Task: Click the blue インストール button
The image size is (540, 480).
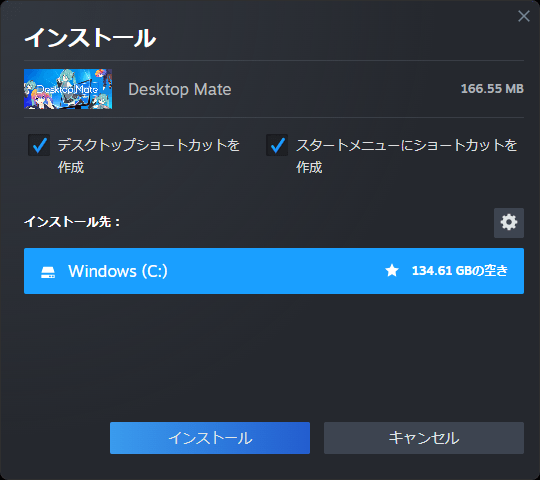Action: click(210, 438)
